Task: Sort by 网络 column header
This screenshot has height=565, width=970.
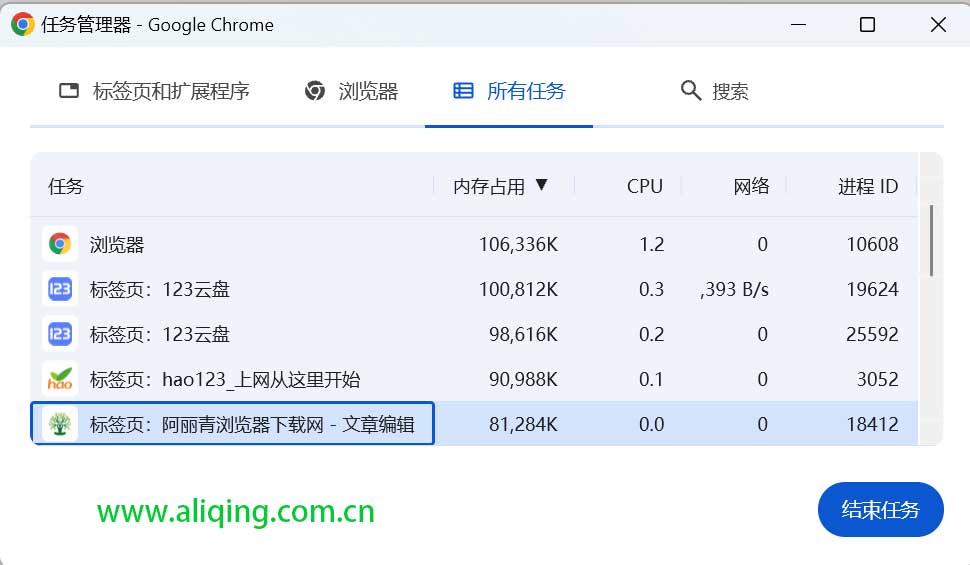Action: (751, 186)
